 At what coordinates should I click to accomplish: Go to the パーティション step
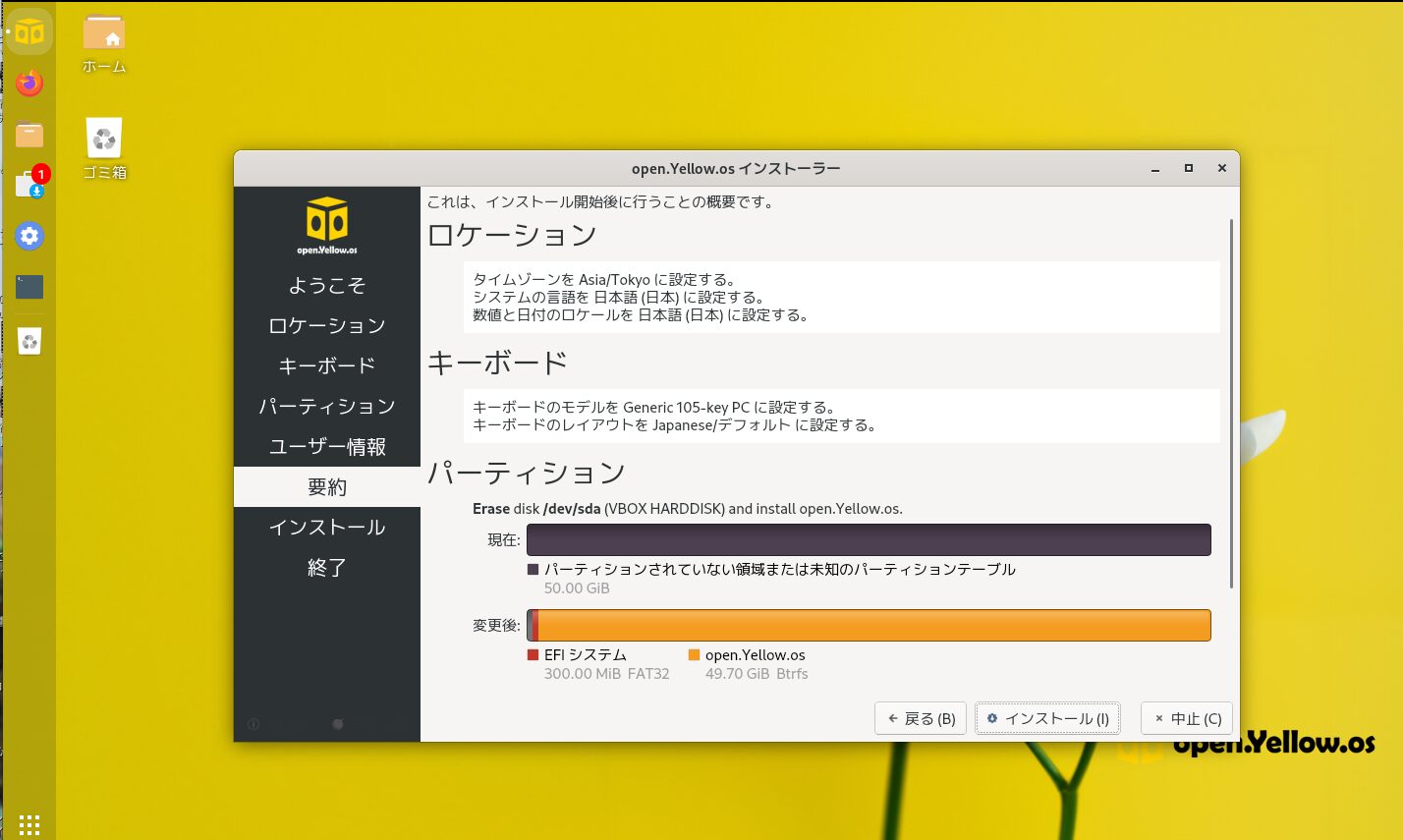point(327,407)
